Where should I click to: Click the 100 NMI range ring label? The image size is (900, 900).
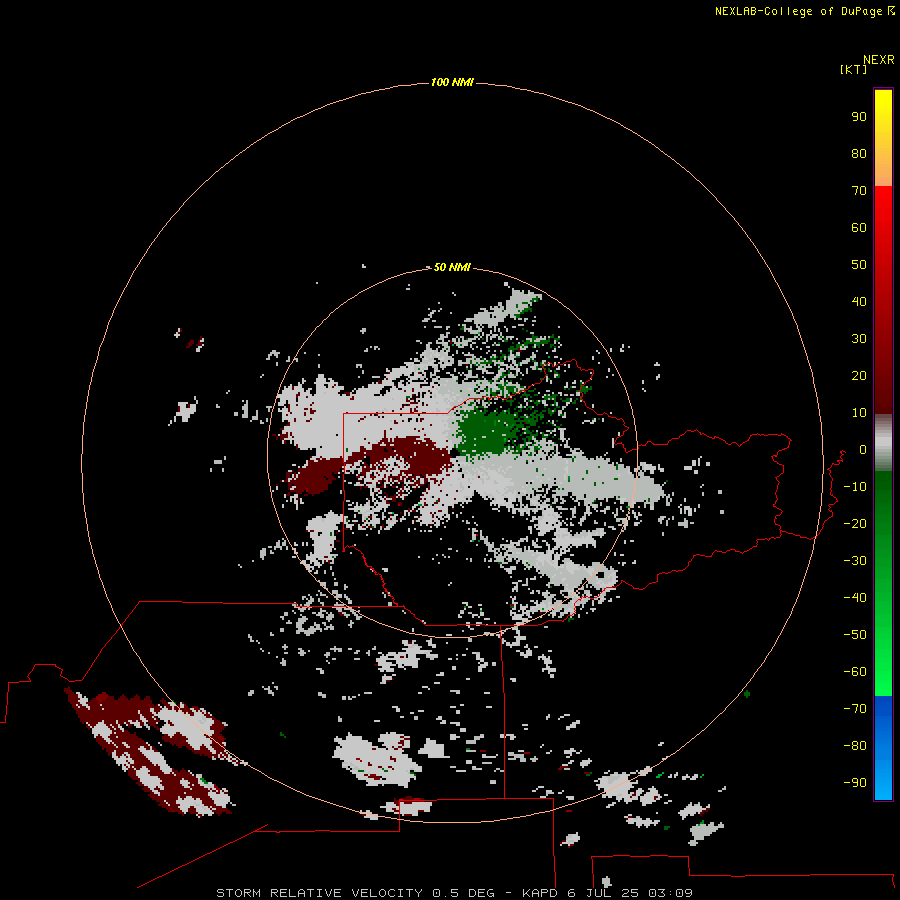[452, 82]
